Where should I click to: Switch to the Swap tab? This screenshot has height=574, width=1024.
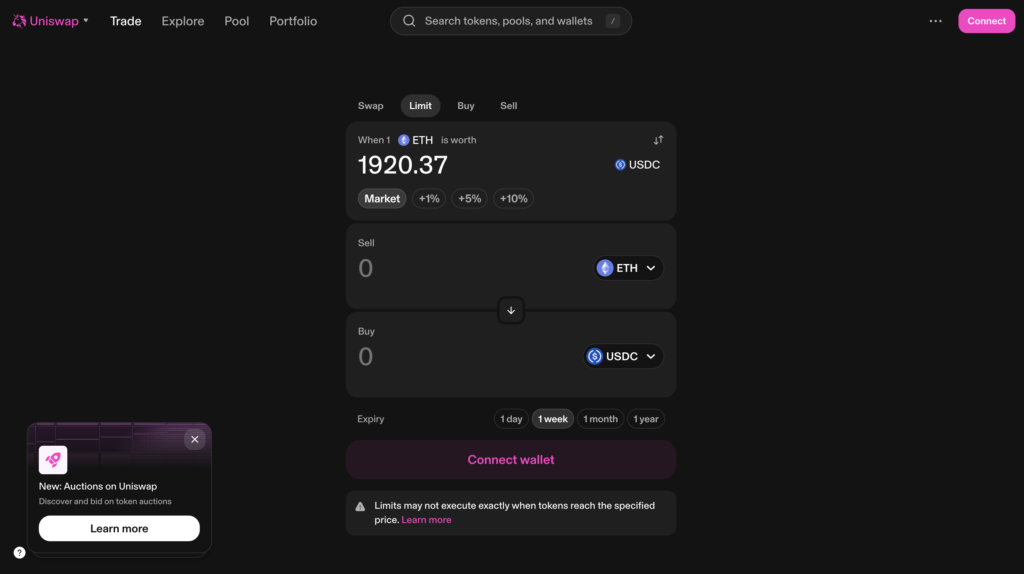[x=370, y=106]
